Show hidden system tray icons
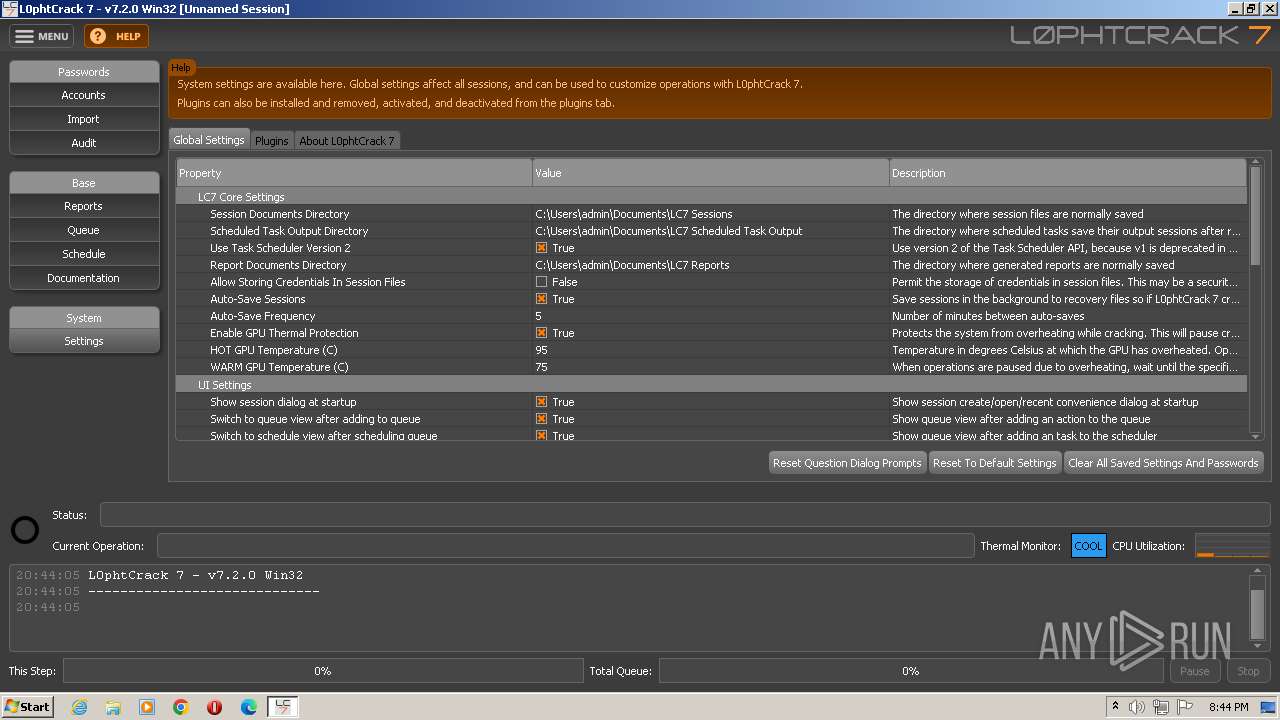Viewport: 1280px width, 720px height. (x=1114, y=707)
